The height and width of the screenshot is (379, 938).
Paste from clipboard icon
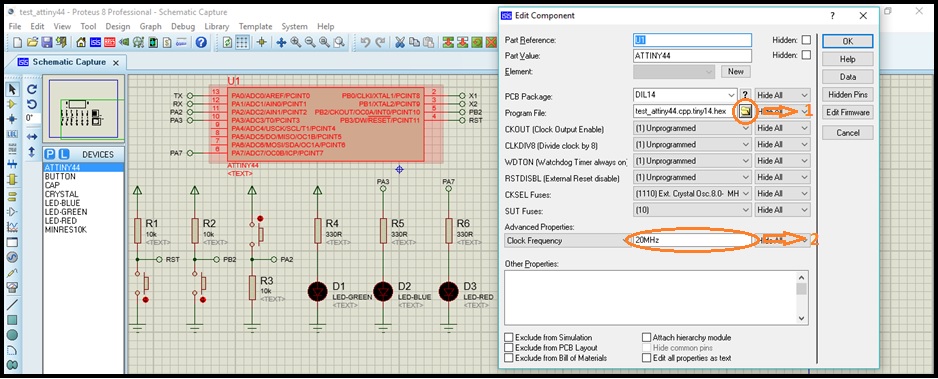click(428, 42)
